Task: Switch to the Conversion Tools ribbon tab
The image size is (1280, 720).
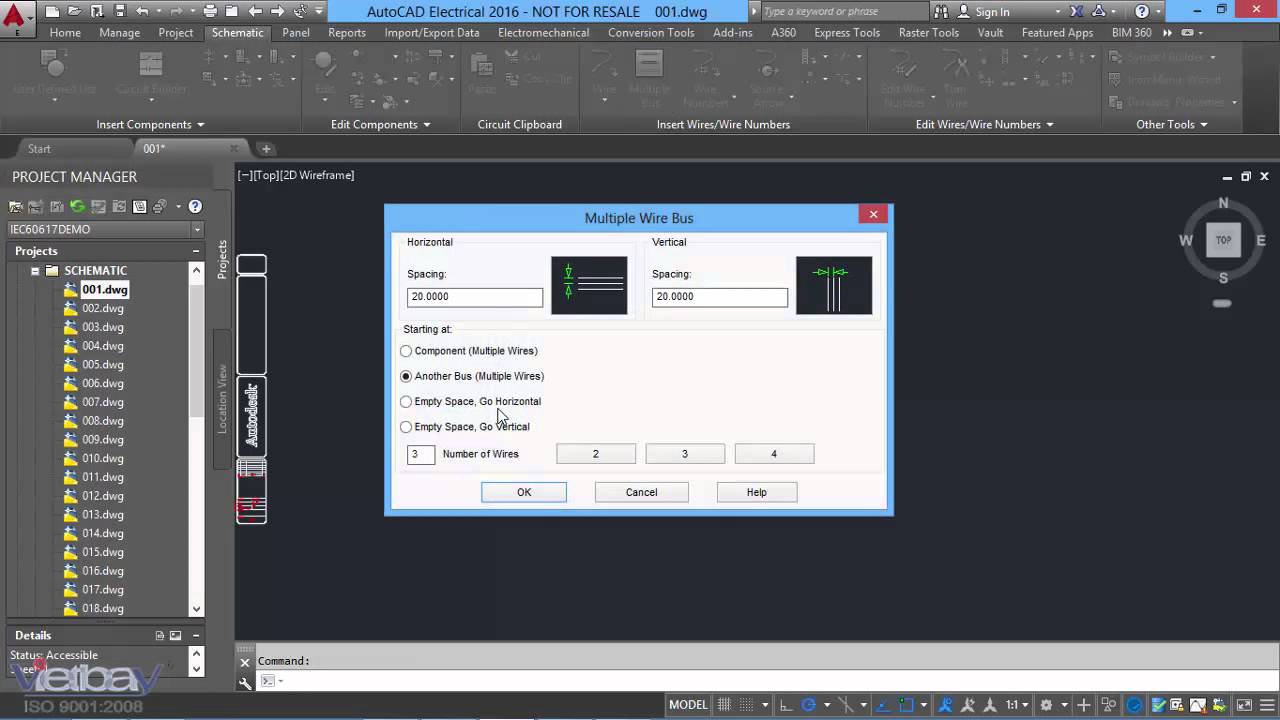Action: (651, 32)
